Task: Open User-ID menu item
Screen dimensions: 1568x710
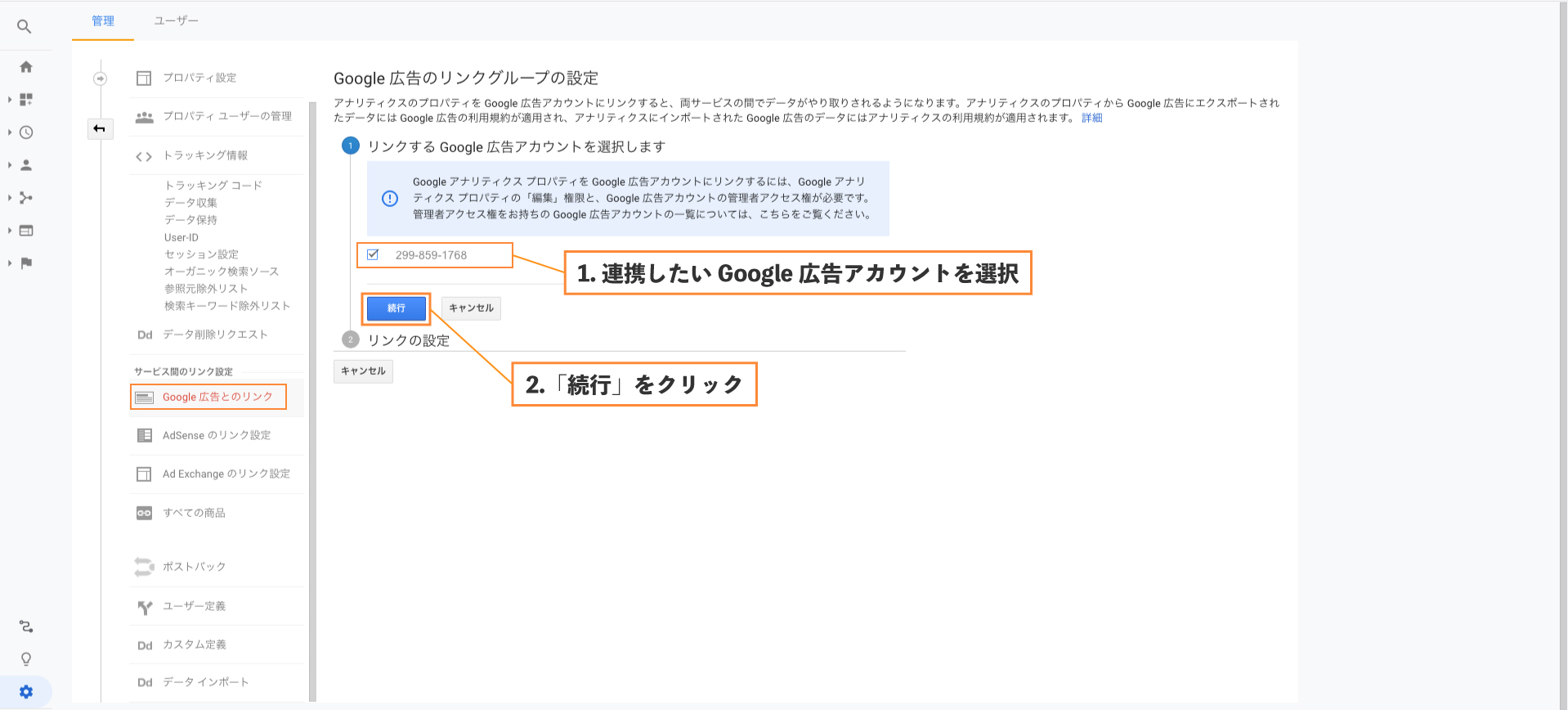Action: pos(181,237)
